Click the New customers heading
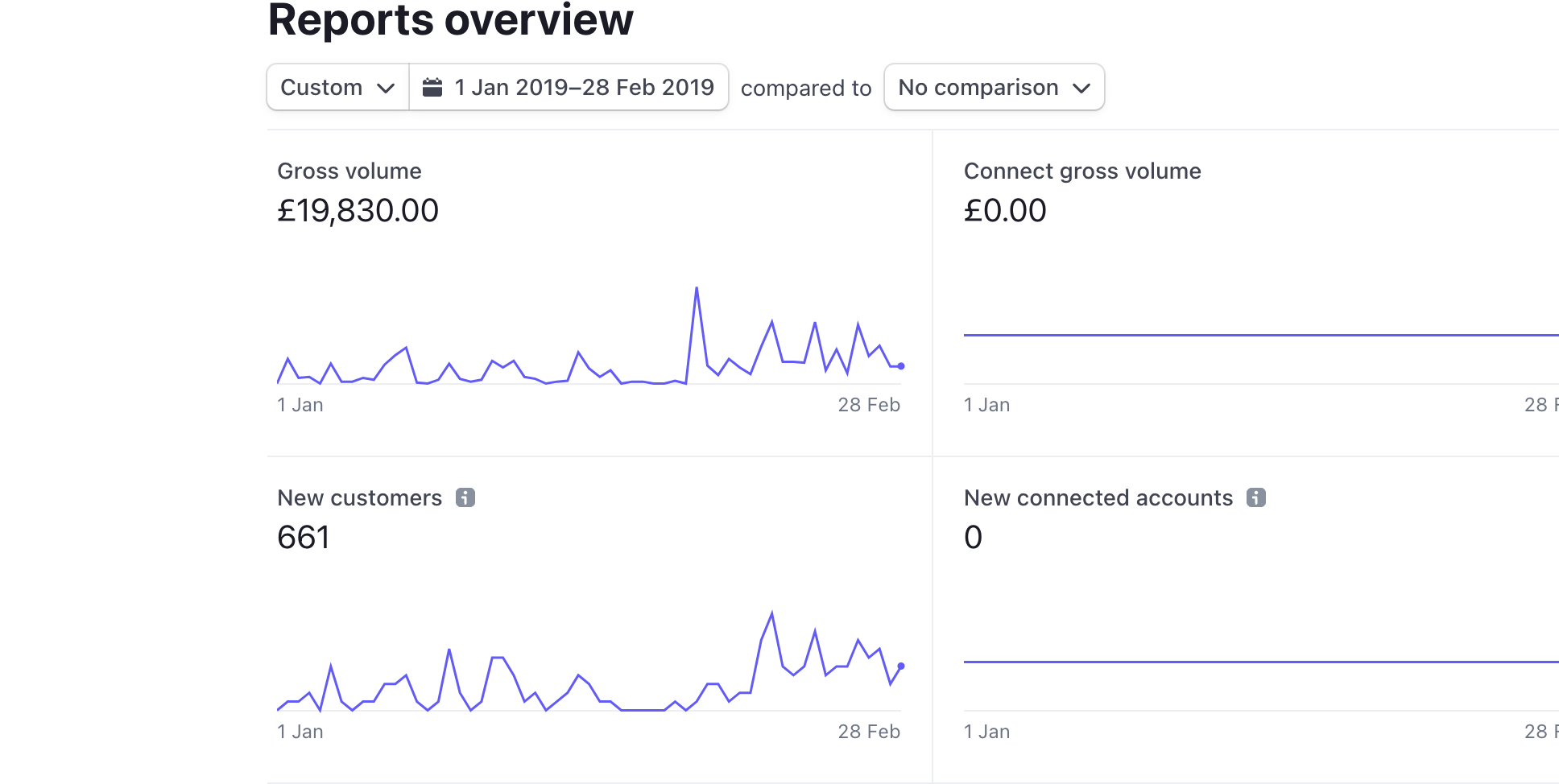The image size is (1559, 784). (359, 497)
